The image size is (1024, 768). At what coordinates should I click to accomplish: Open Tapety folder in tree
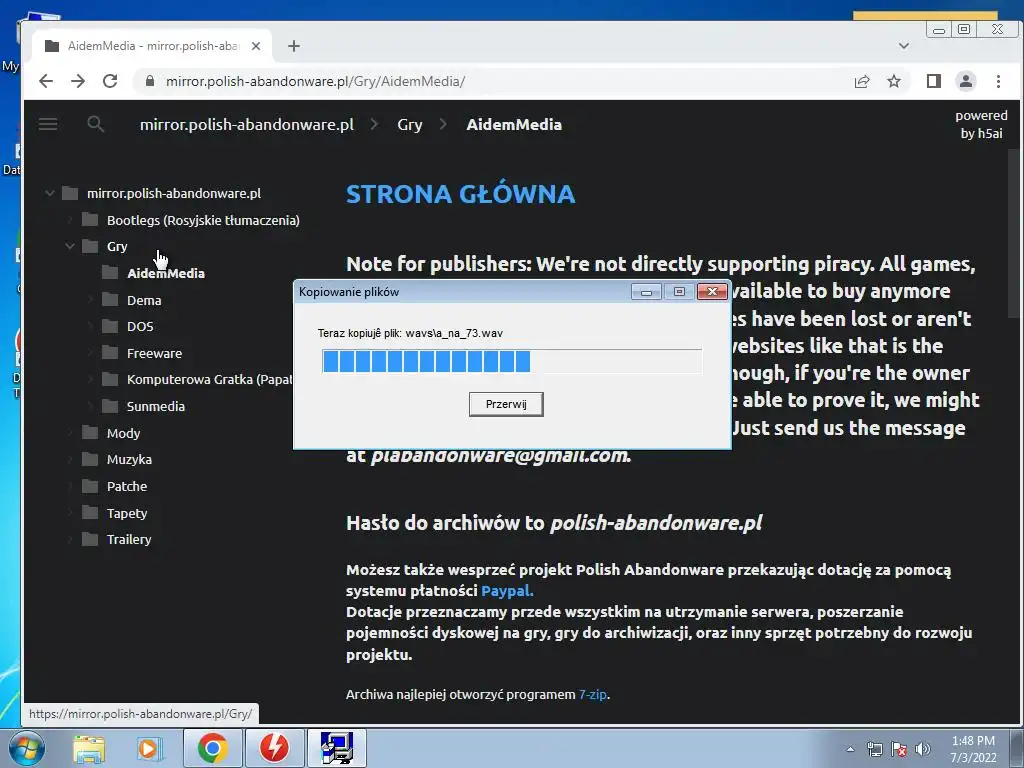(127, 513)
